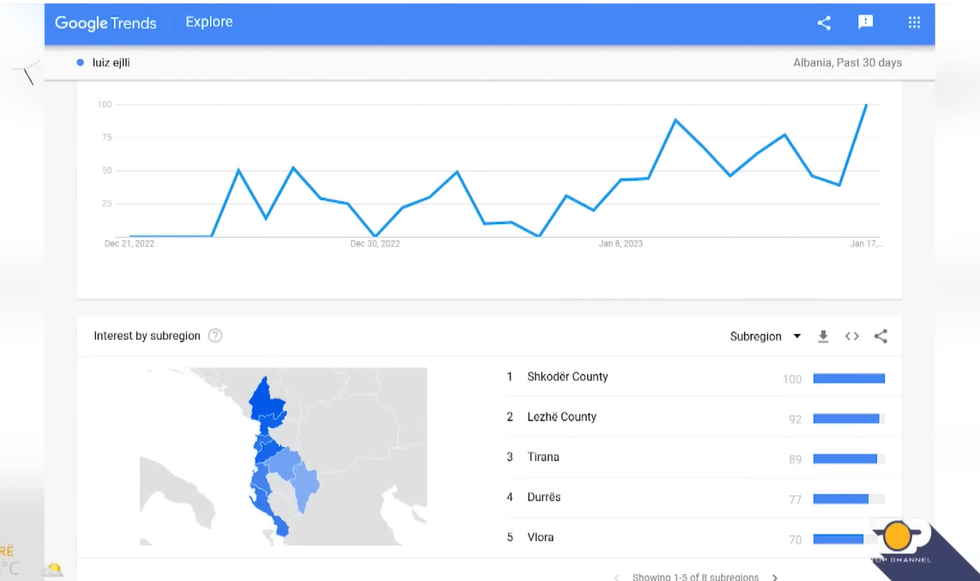Image resolution: width=980 pixels, height=581 pixels.
Task: Open the Subregion dropdown
Action: (765, 337)
